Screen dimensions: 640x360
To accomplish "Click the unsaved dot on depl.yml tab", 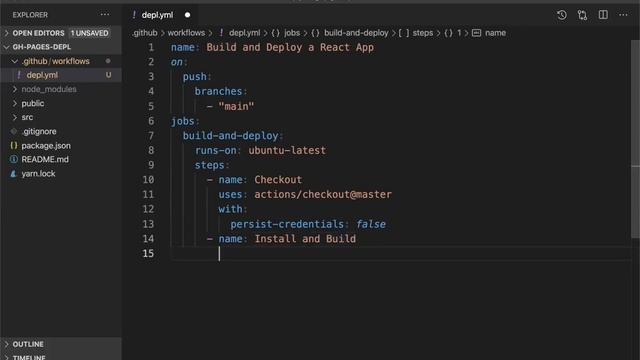I will pyautogui.click(x=187, y=15).
